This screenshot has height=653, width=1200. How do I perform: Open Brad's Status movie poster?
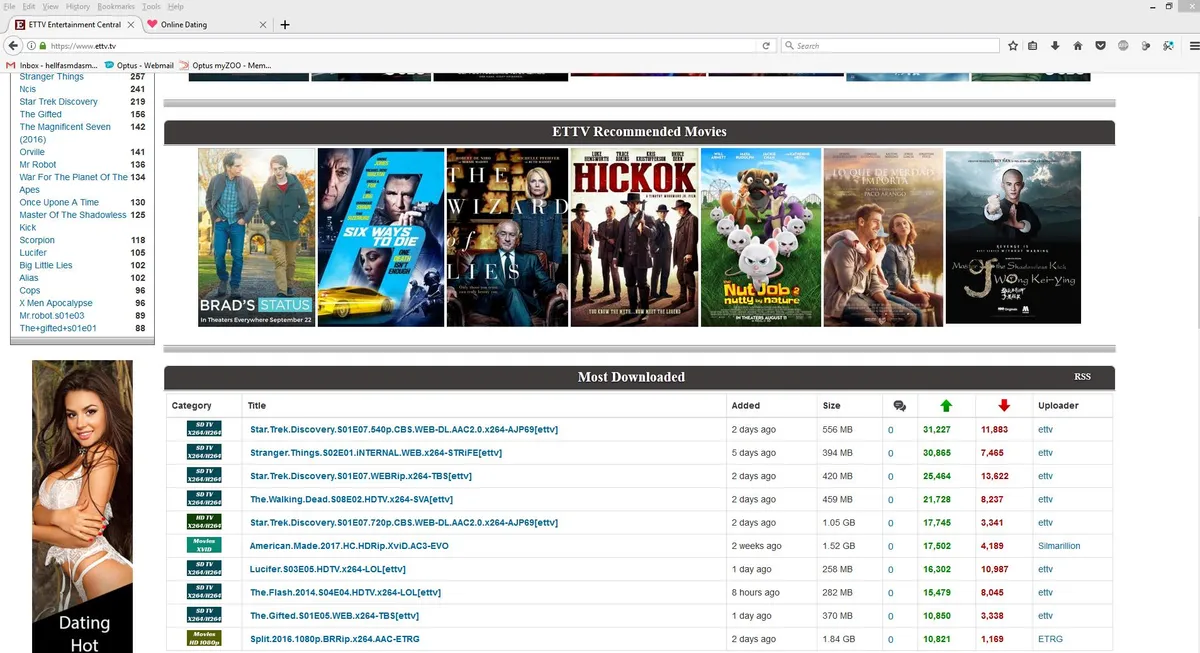(x=256, y=237)
